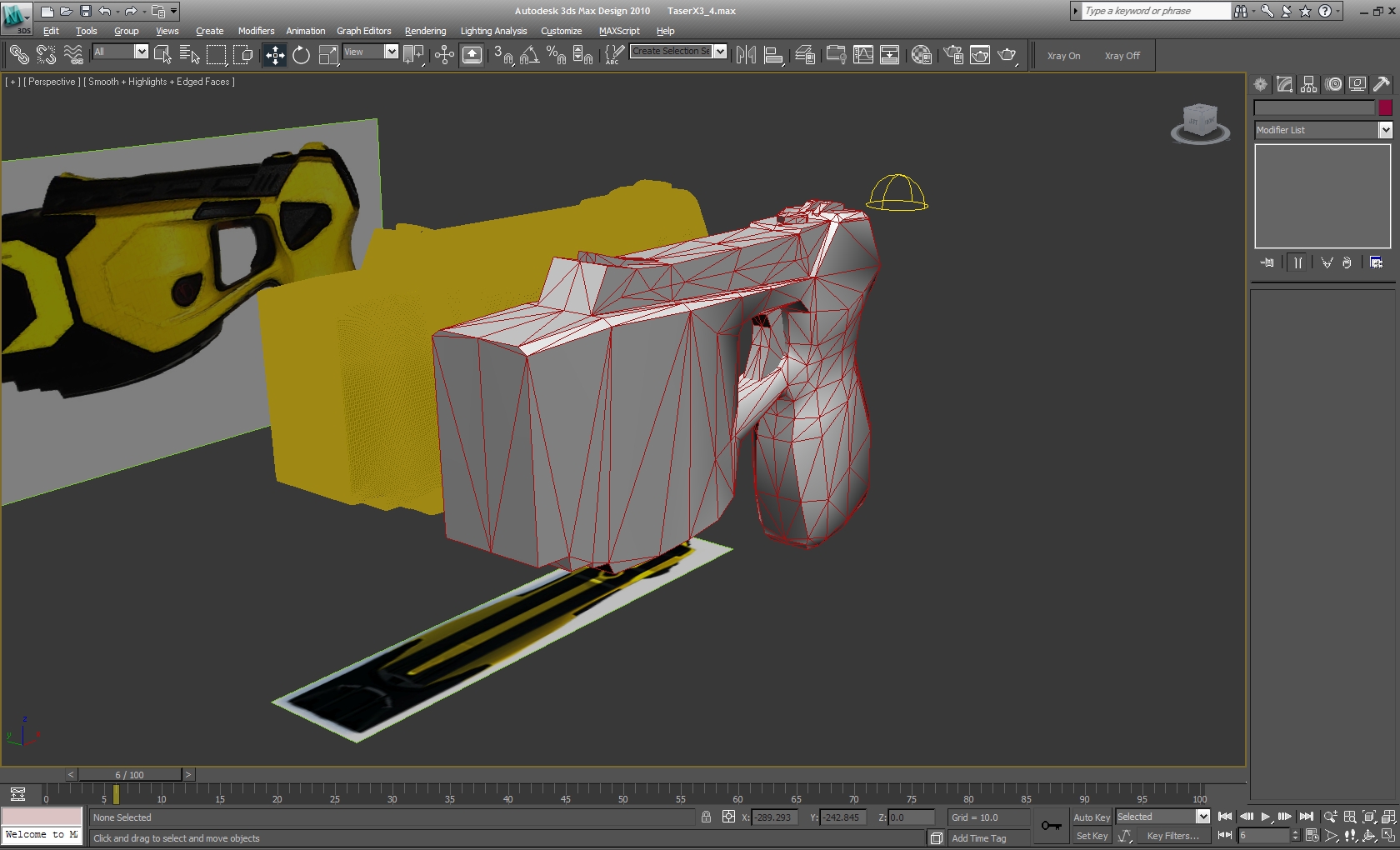
Task: Open the Modifiers menu
Action: click(256, 31)
